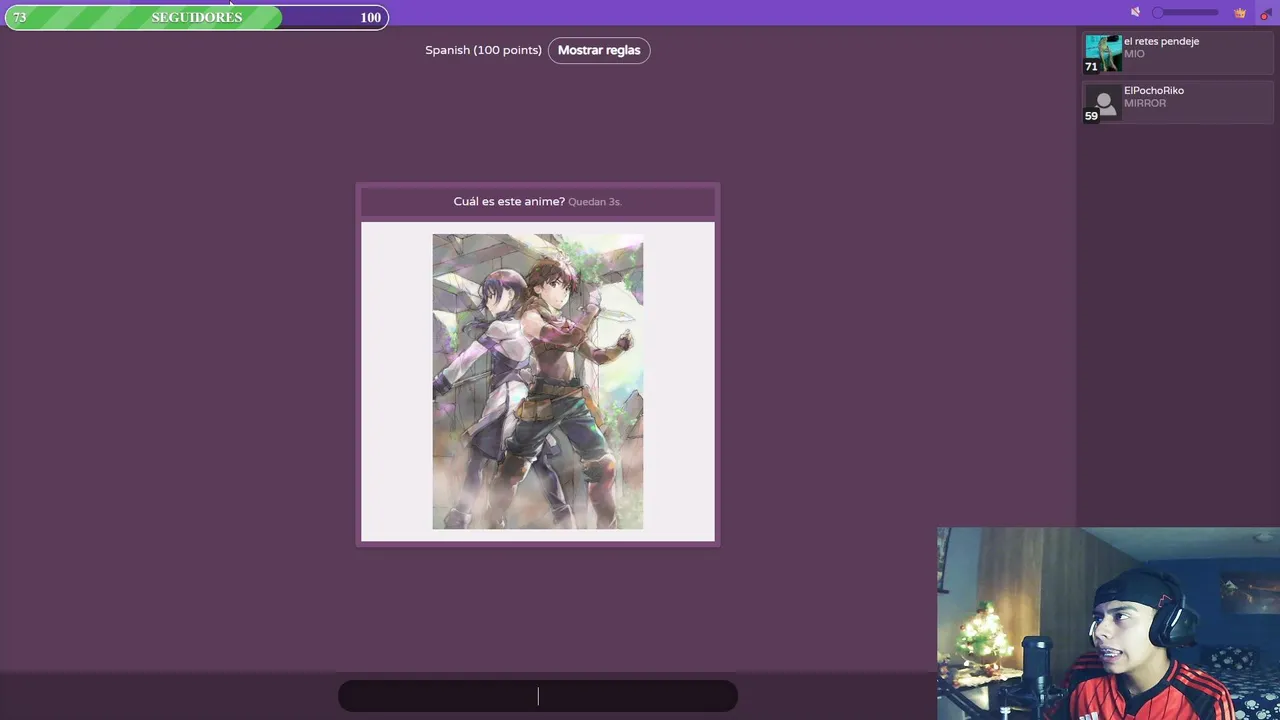Click the score badge 59
Viewport: 1280px width, 720px height.
[x=1091, y=116]
